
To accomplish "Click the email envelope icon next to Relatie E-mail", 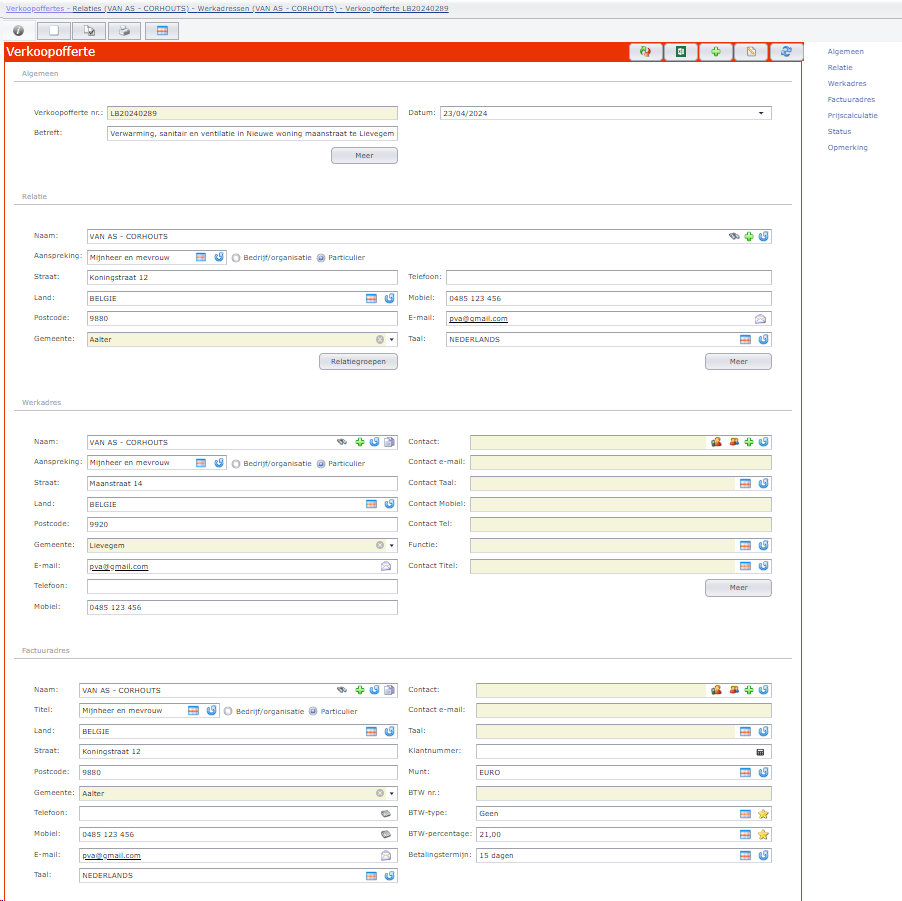I will pos(760,319).
